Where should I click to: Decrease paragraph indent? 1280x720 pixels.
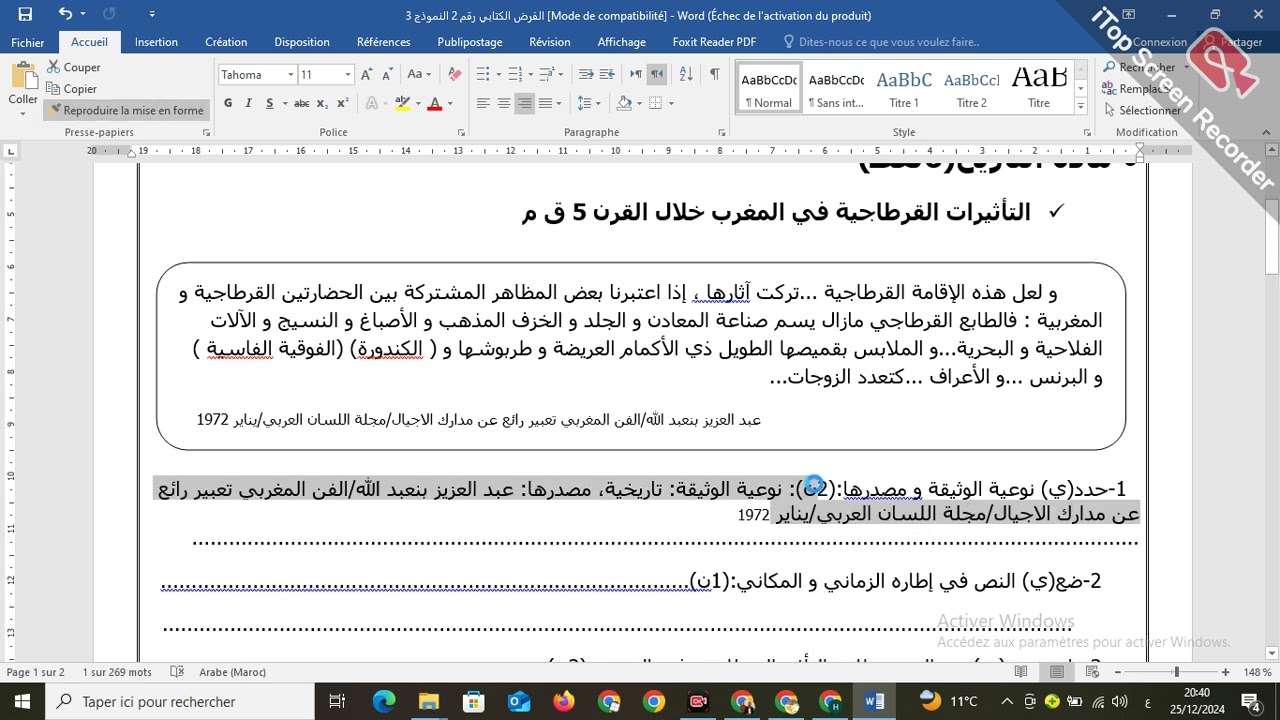pos(587,75)
